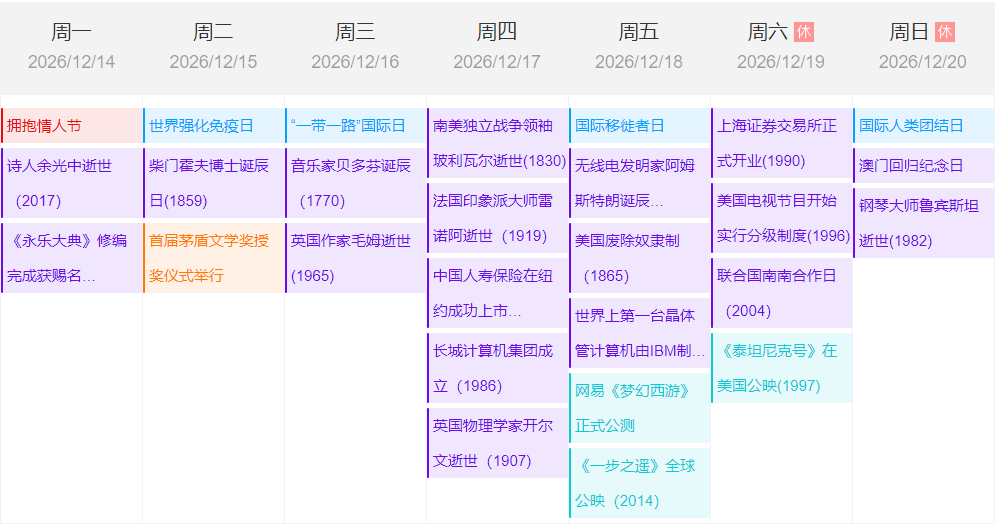Open 《一步之遥》全球公映 (2014) entry
The height and width of the screenshot is (524, 999).
(x=640, y=483)
